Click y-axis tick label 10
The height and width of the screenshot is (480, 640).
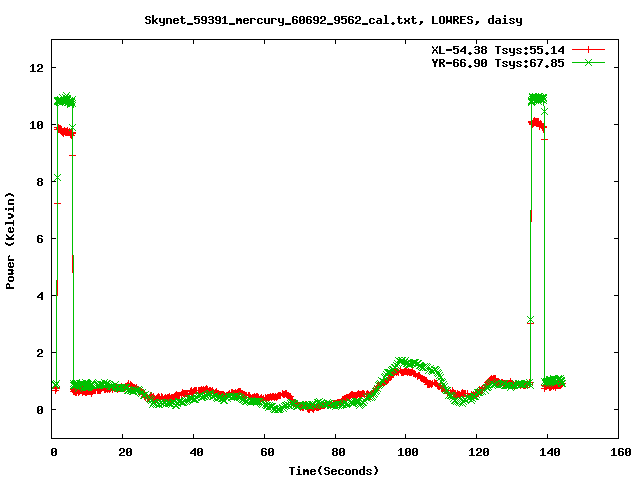(36, 125)
